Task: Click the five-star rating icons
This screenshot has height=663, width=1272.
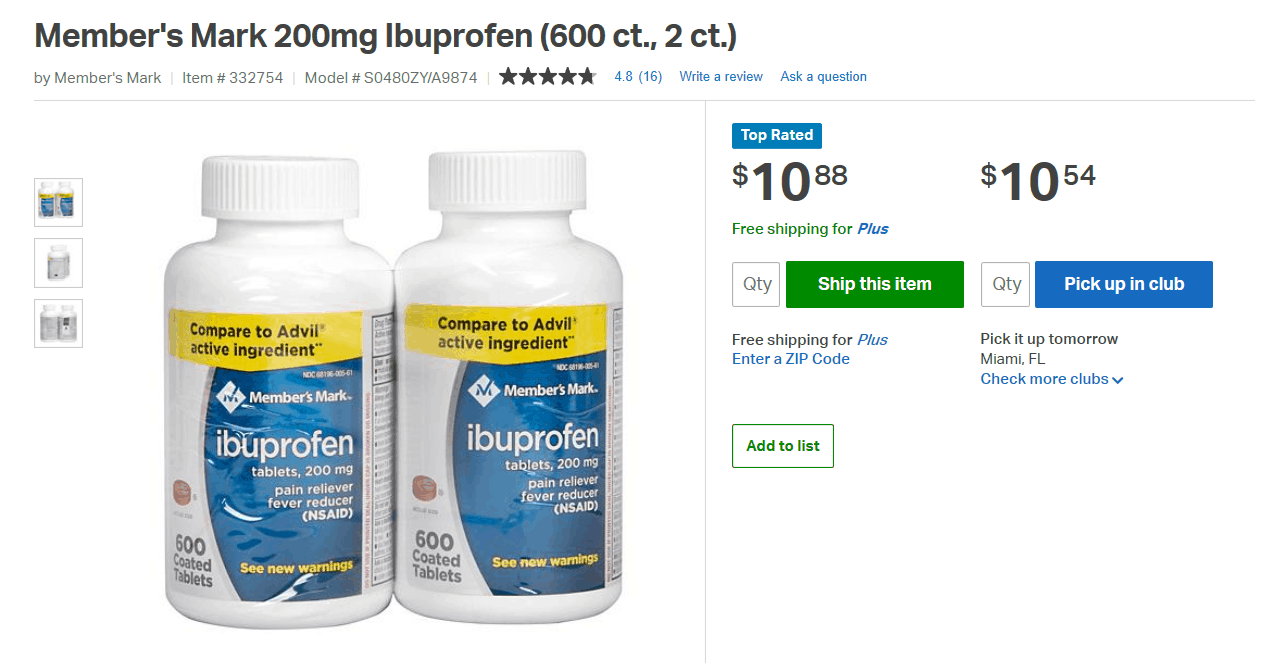Action: (548, 76)
